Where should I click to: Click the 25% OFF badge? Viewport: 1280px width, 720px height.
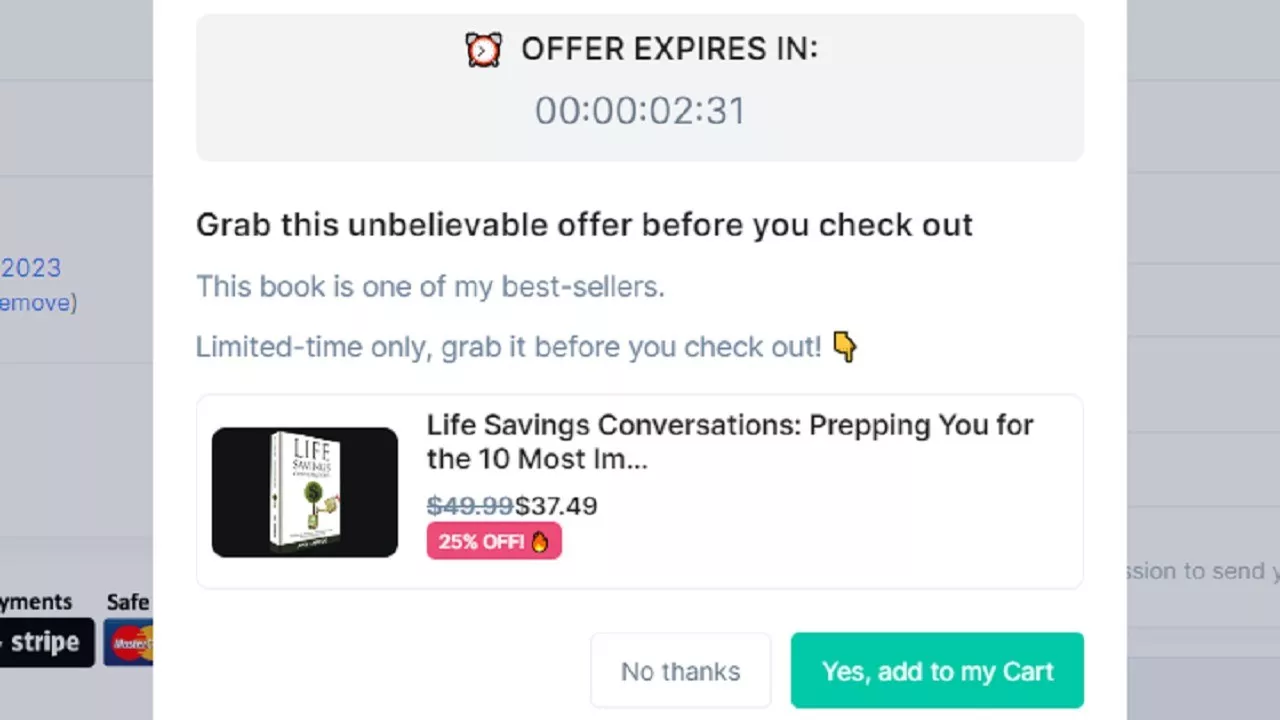[494, 541]
